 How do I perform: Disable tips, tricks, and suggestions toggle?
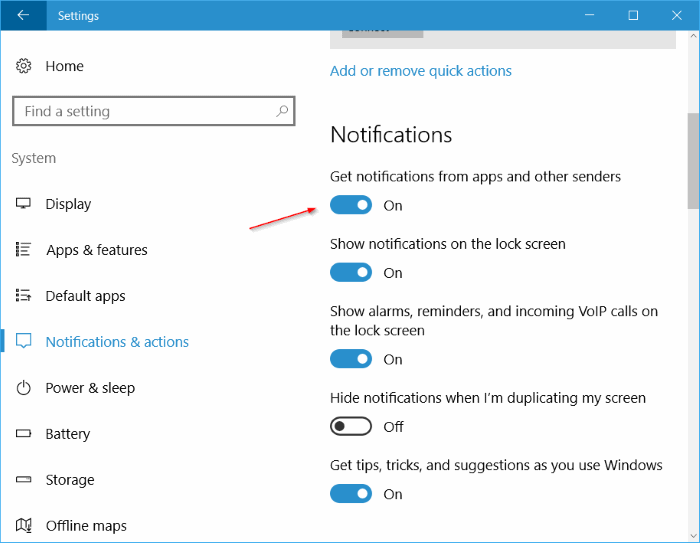[x=351, y=494]
